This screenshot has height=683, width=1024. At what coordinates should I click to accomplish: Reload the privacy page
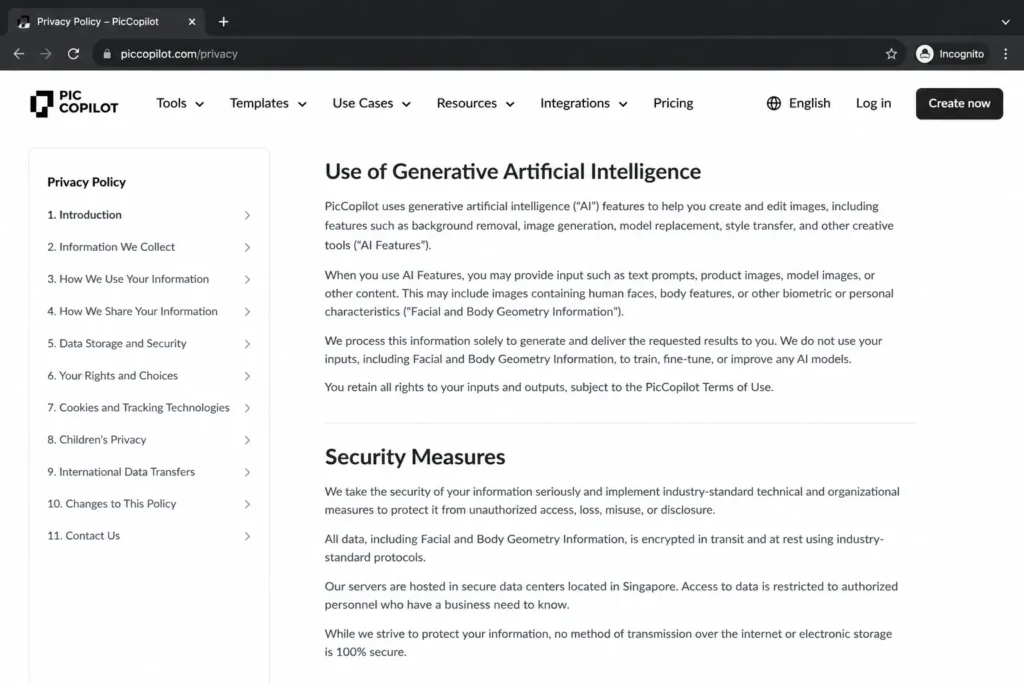coord(73,54)
